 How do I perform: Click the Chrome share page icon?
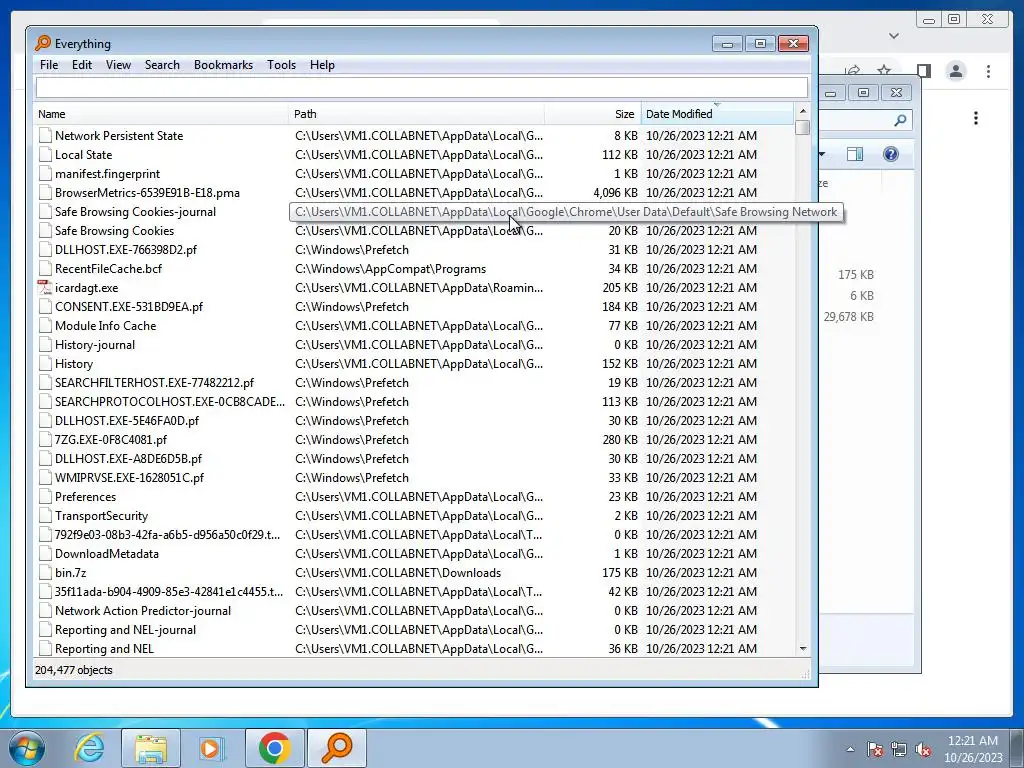coord(852,70)
